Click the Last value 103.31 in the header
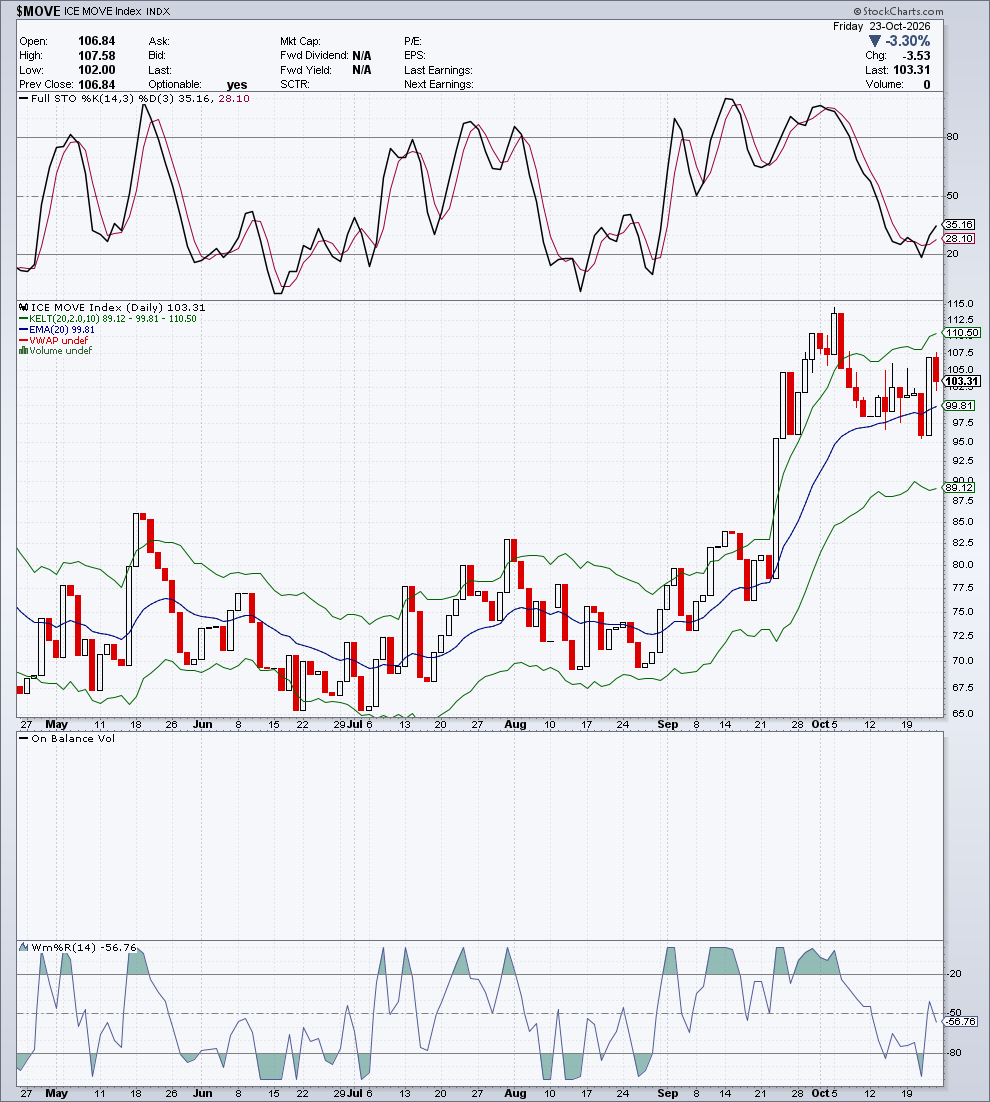 (912, 70)
